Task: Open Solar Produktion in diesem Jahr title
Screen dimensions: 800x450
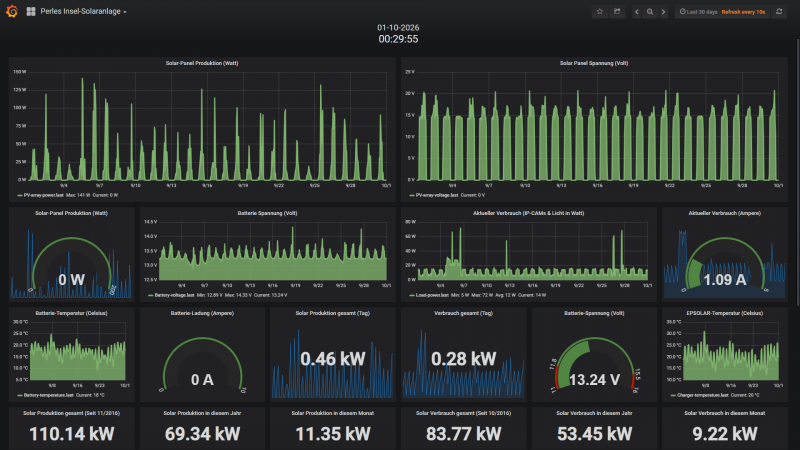Action: click(x=202, y=413)
